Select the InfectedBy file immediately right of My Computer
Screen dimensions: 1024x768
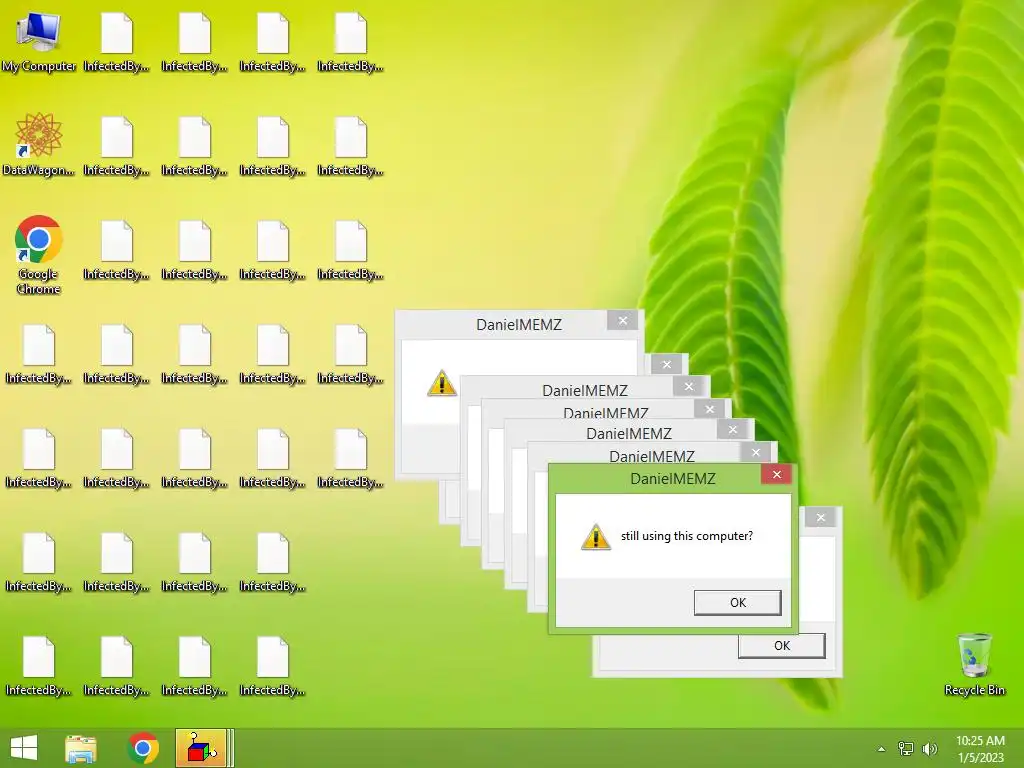tap(116, 43)
